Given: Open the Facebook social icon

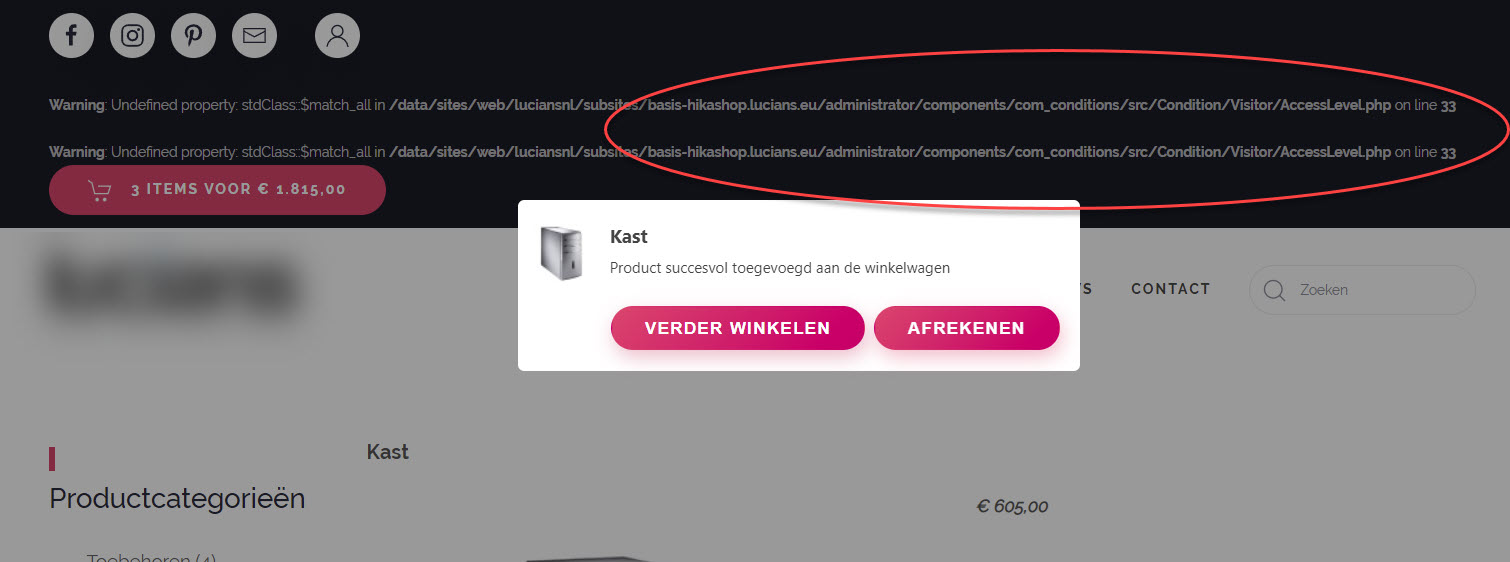Looking at the screenshot, I should [71, 36].
